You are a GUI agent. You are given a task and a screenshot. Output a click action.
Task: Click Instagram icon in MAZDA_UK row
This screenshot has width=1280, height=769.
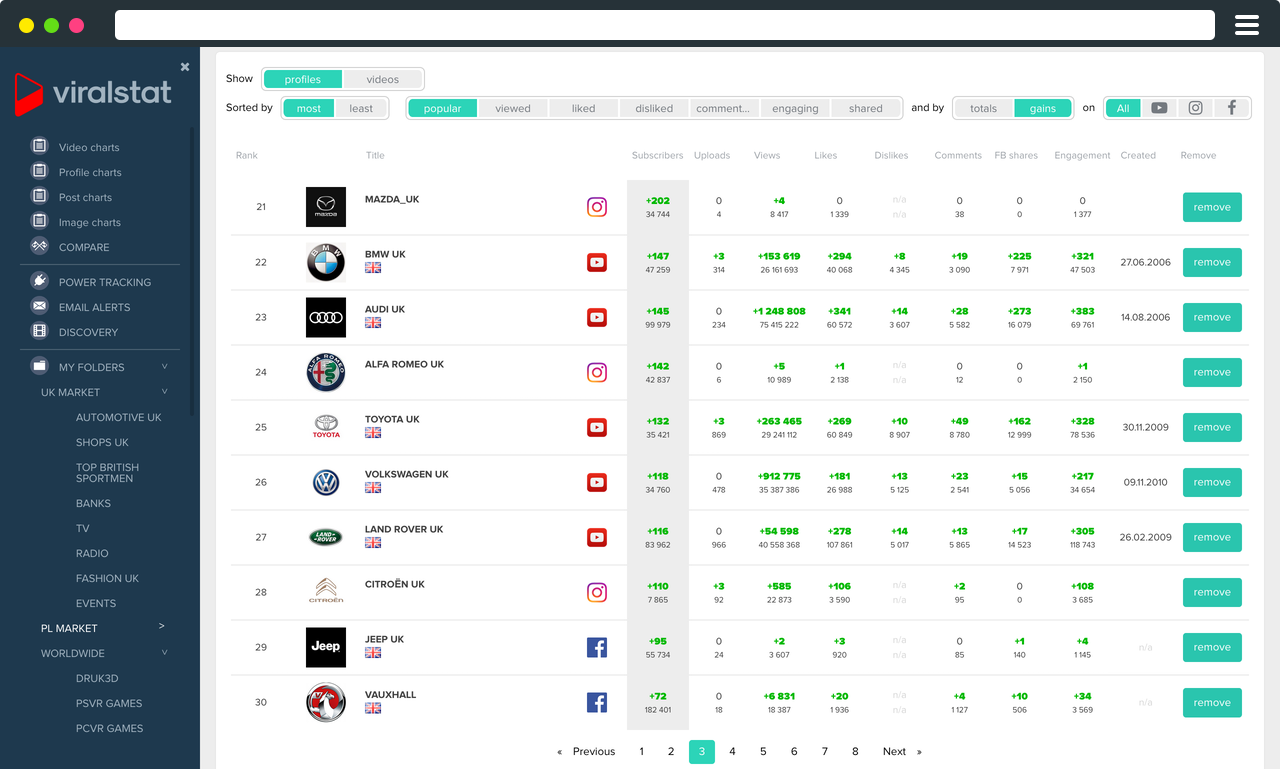click(597, 207)
